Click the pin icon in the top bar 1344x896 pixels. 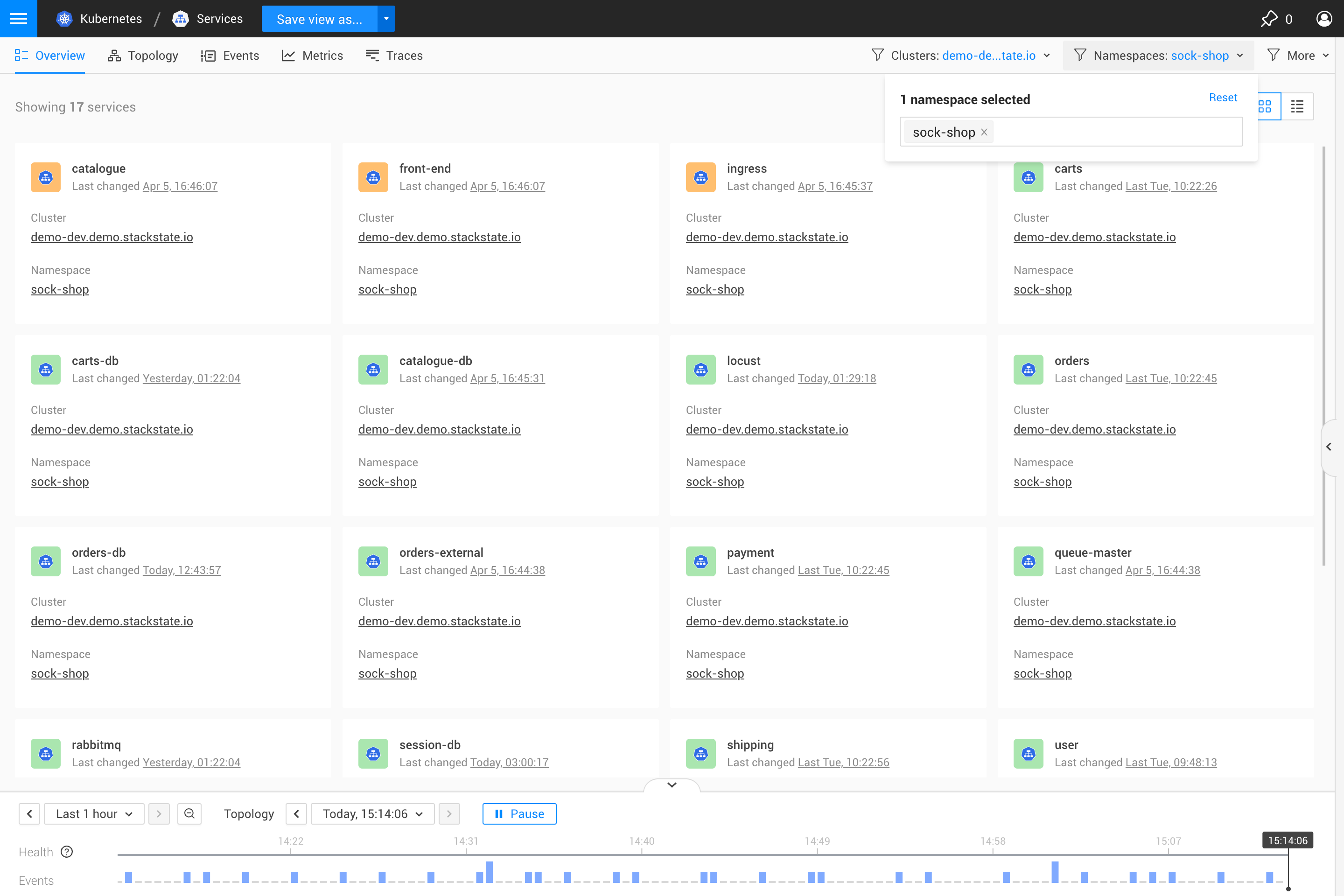(1270, 18)
